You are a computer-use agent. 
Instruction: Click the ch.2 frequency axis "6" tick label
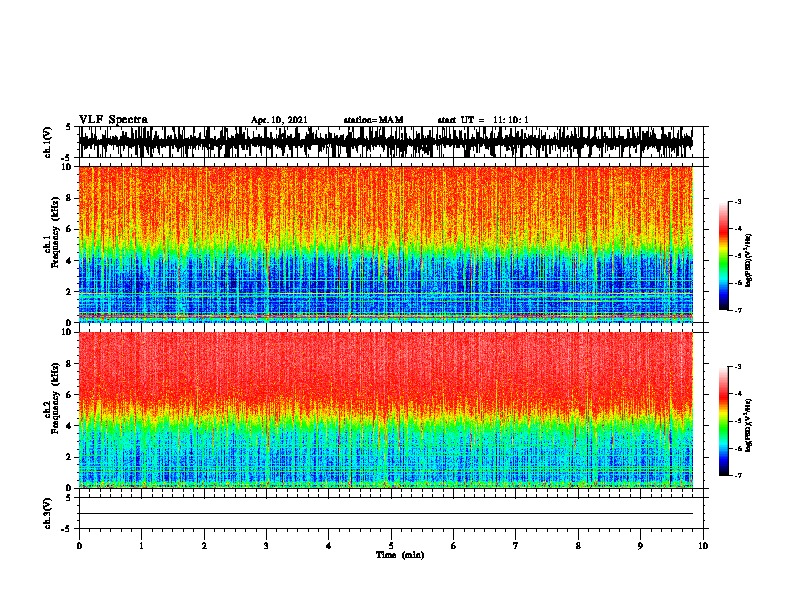pos(70,395)
